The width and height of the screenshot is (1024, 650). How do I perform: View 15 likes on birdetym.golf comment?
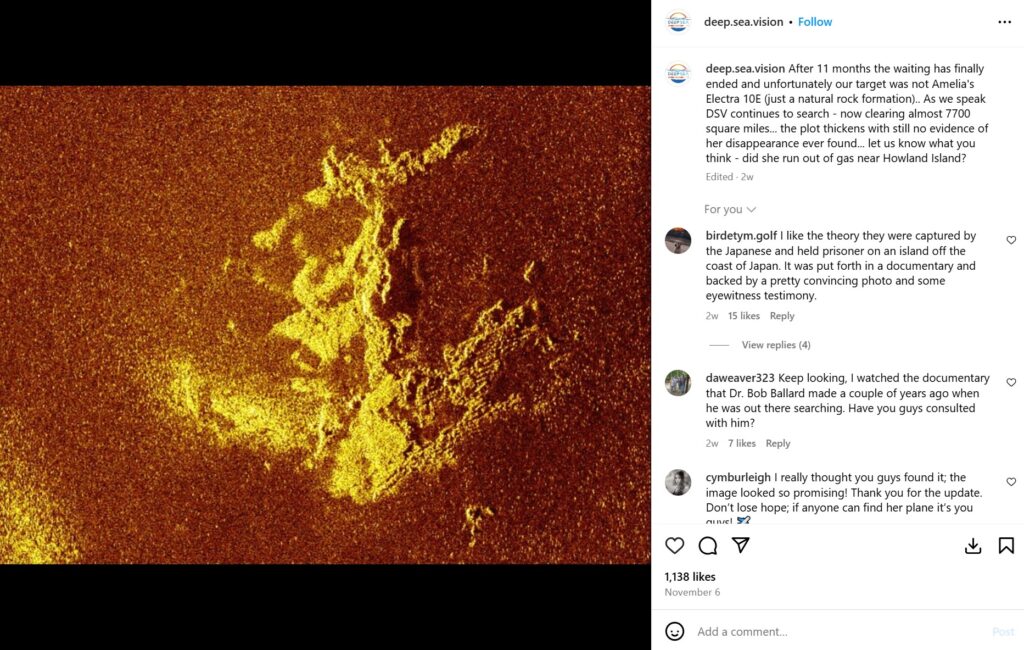coord(744,316)
